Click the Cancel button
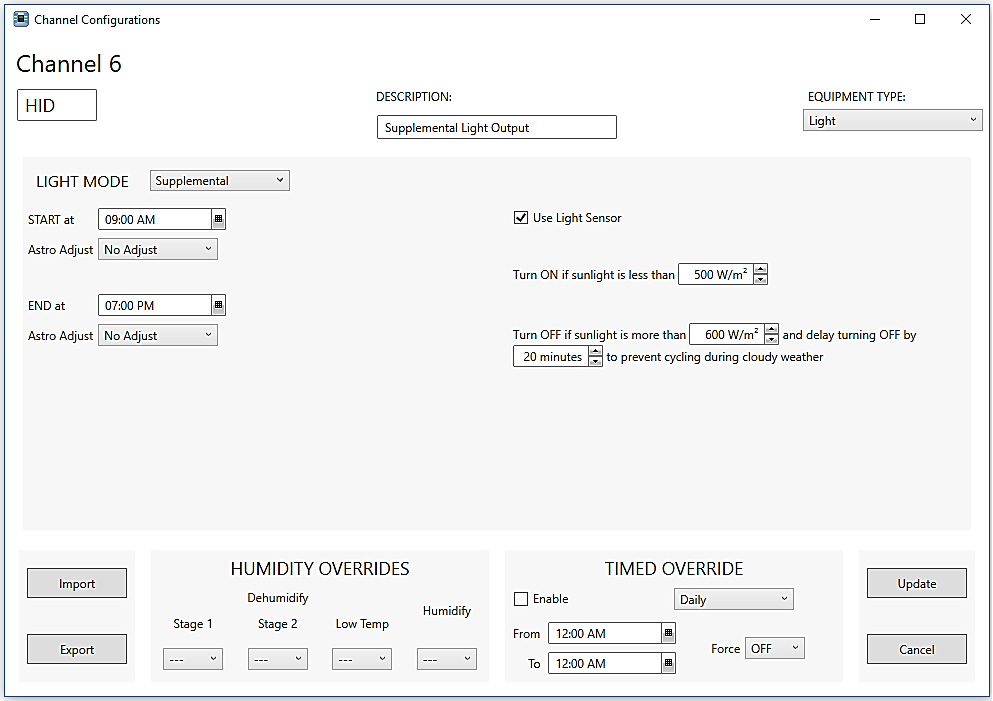993x701 pixels. point(916,649)
